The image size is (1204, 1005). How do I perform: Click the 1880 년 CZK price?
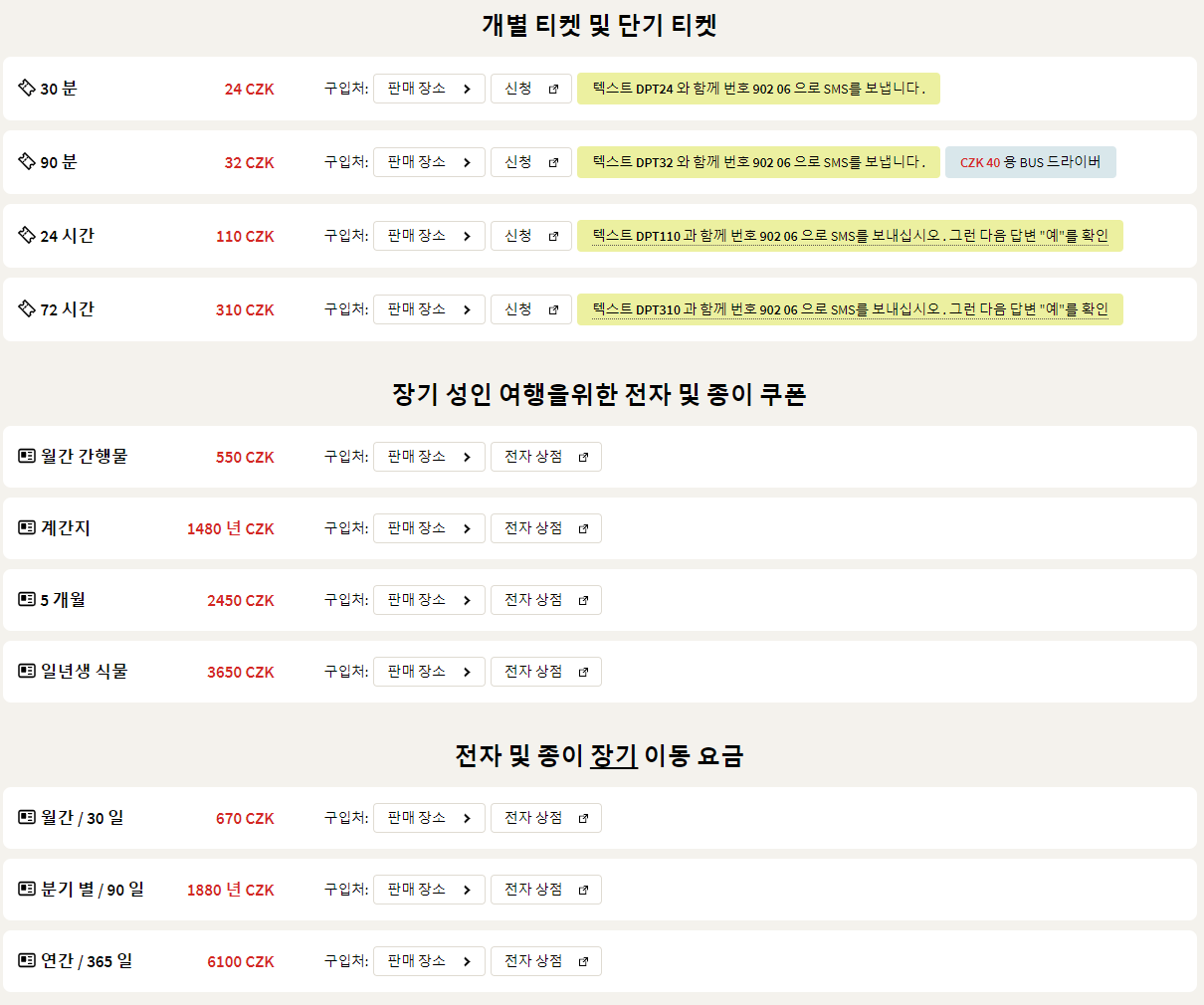231,890
